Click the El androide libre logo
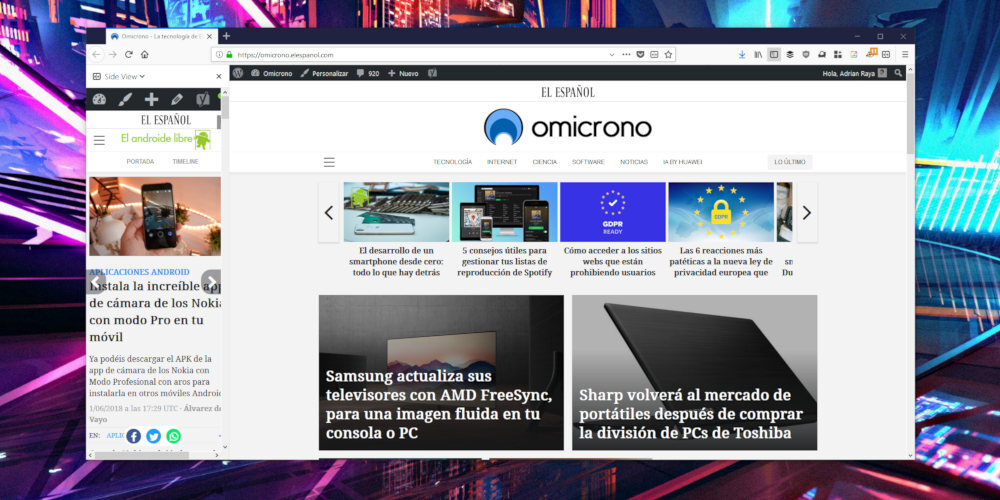 point(166,139)
